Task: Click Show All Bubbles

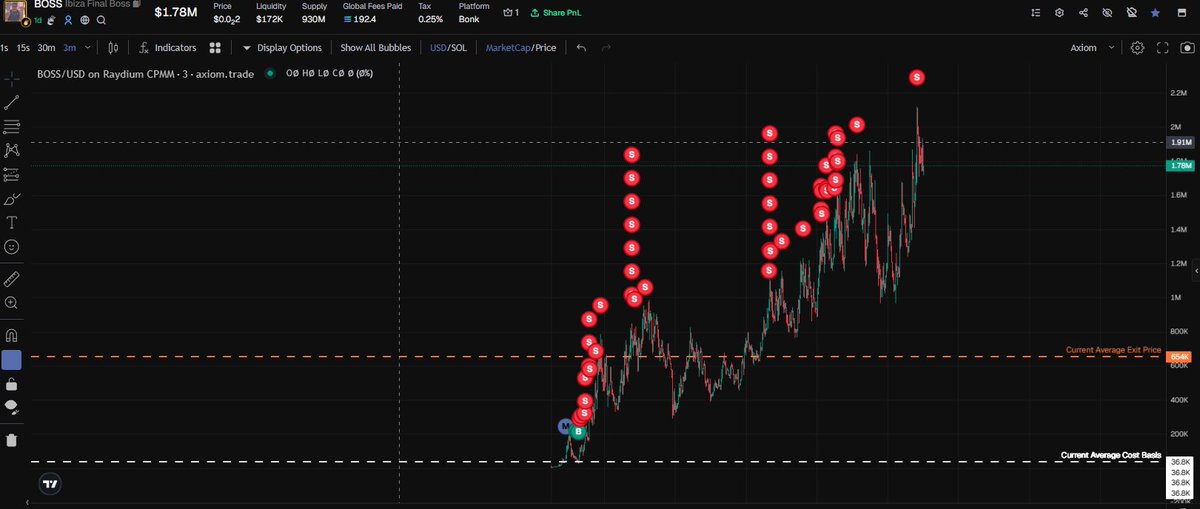Action: point(375,47)
